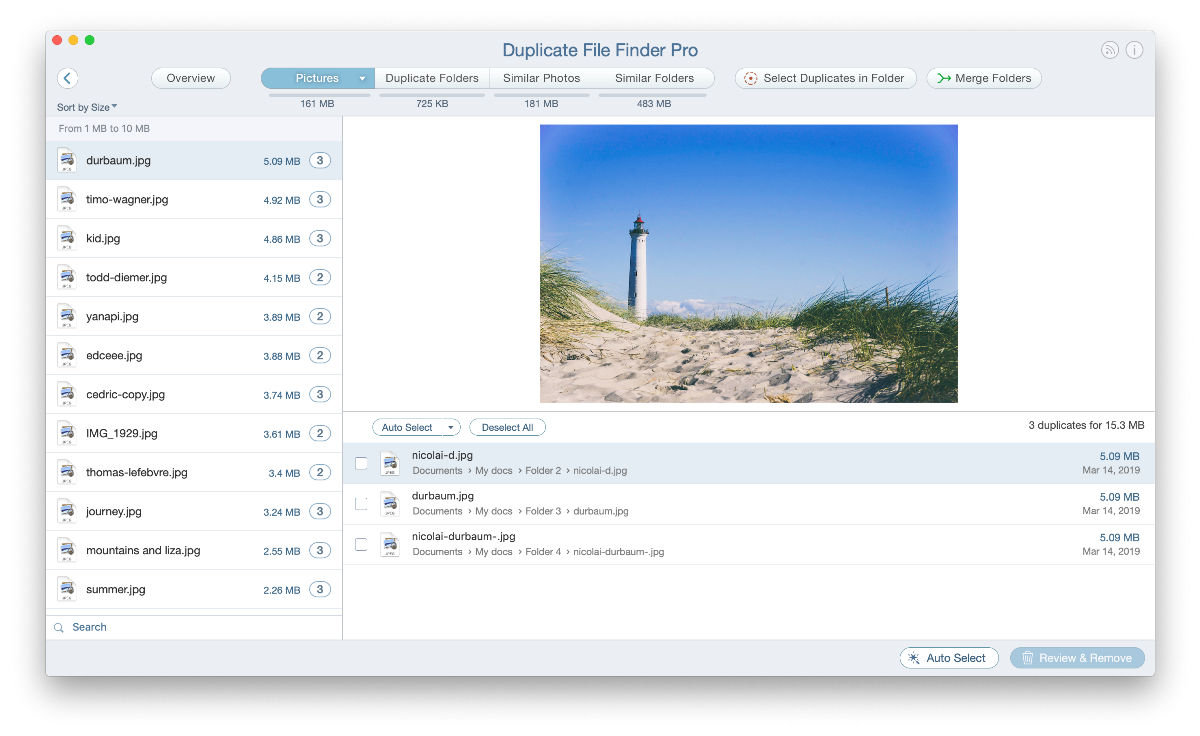Click duplicate count badge for durbaum.jpg

click(x=320, y=160)
